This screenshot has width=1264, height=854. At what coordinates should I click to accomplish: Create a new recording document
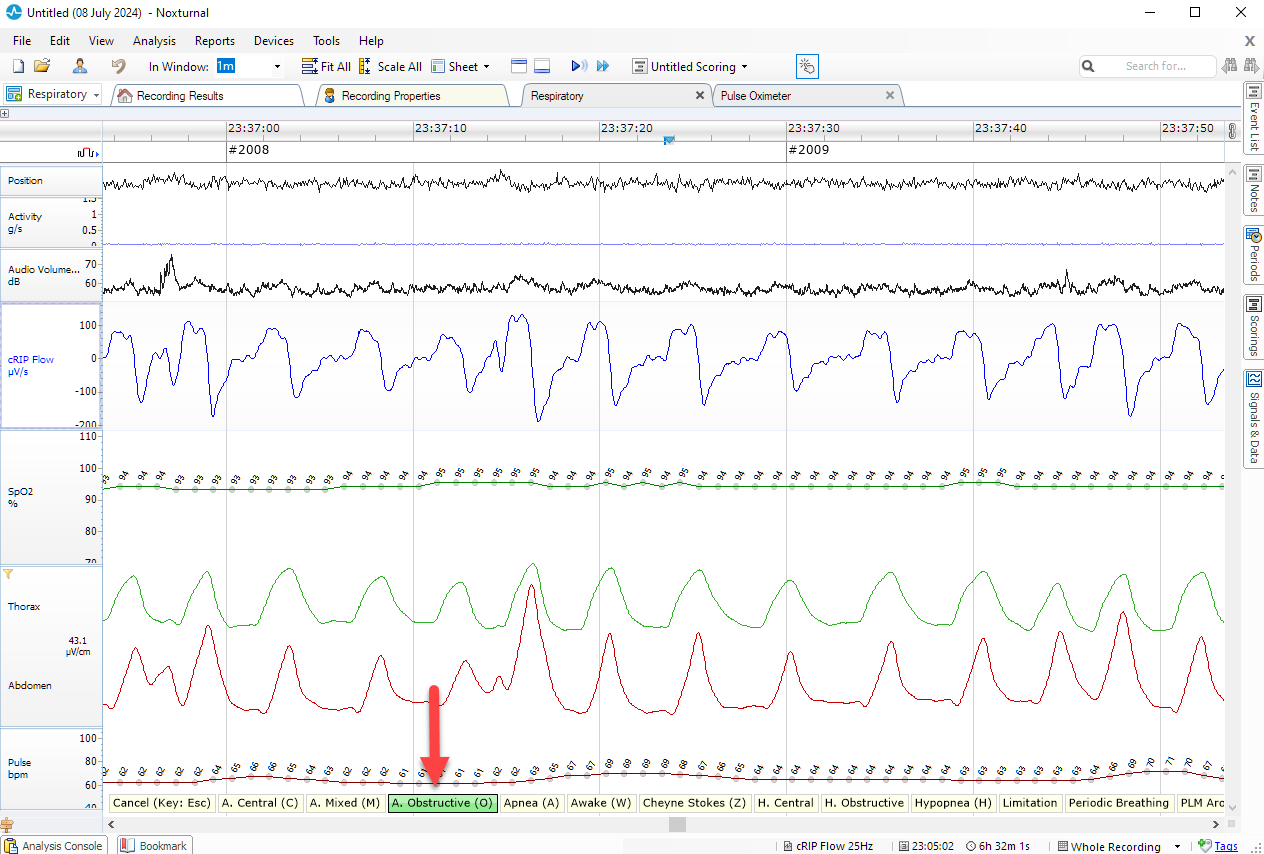click(18, 66)
